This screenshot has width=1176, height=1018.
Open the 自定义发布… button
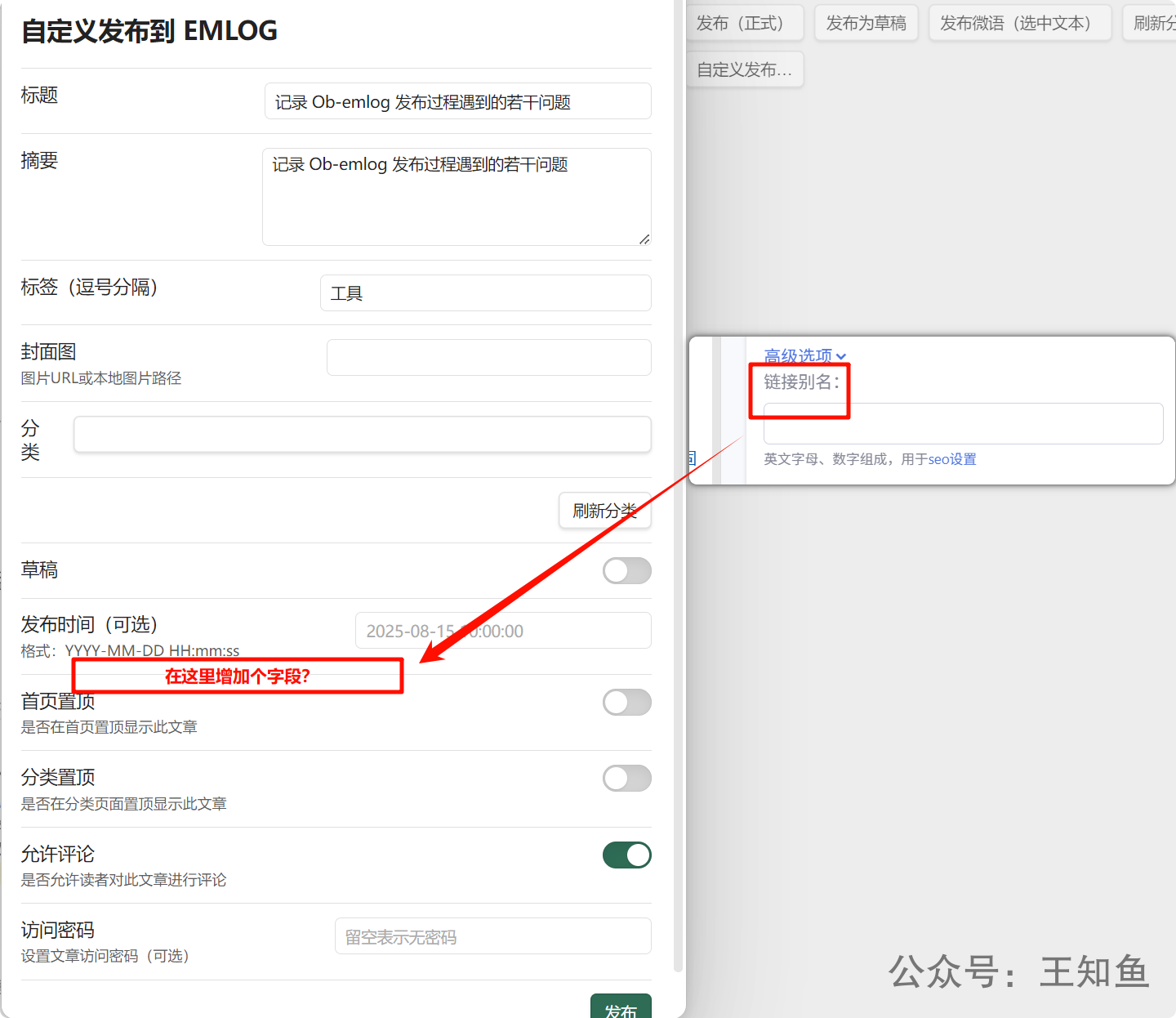point(744,69)
